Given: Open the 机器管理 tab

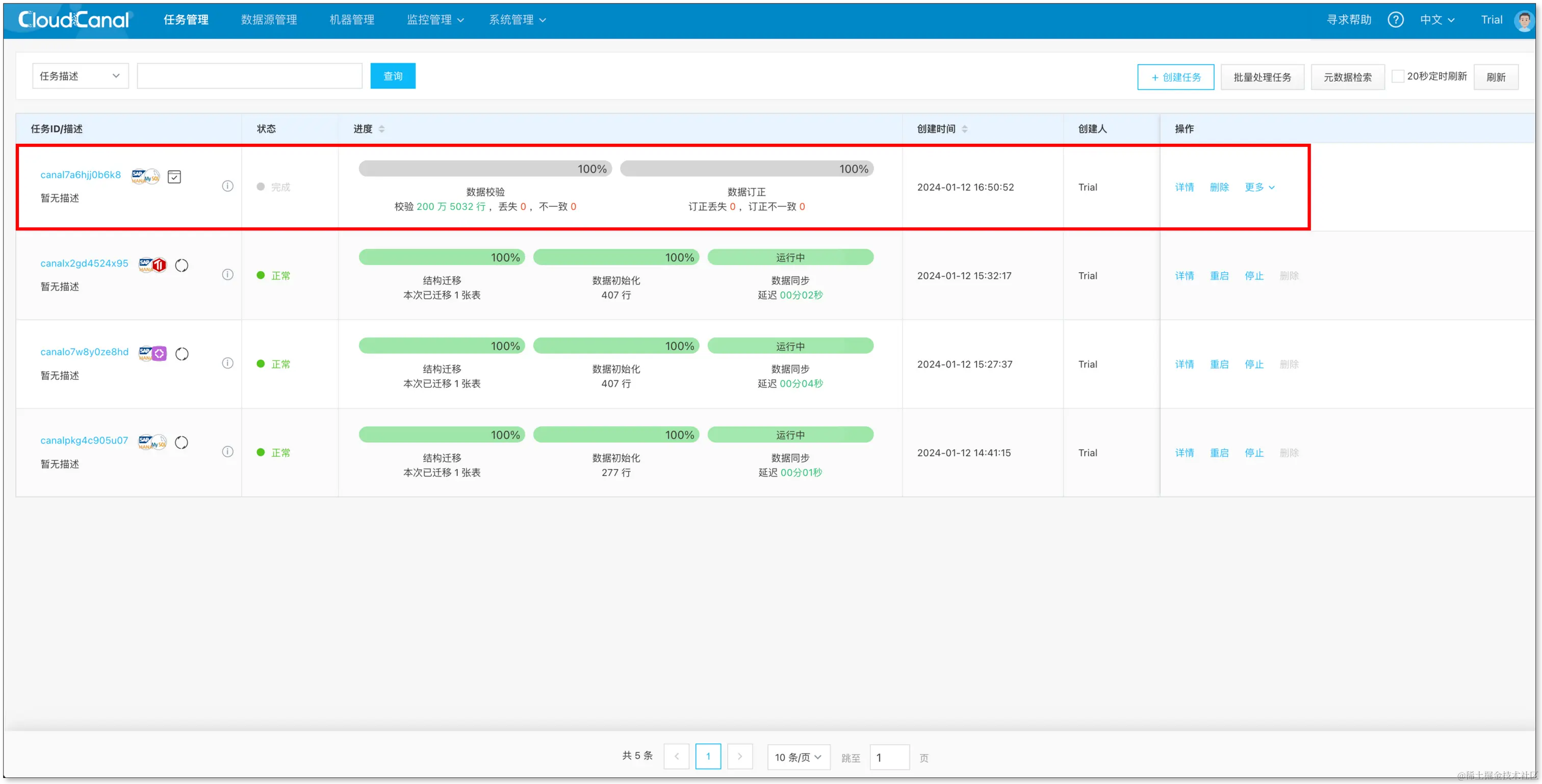Looking at the screenshot, I should click(x=352, y=20).
